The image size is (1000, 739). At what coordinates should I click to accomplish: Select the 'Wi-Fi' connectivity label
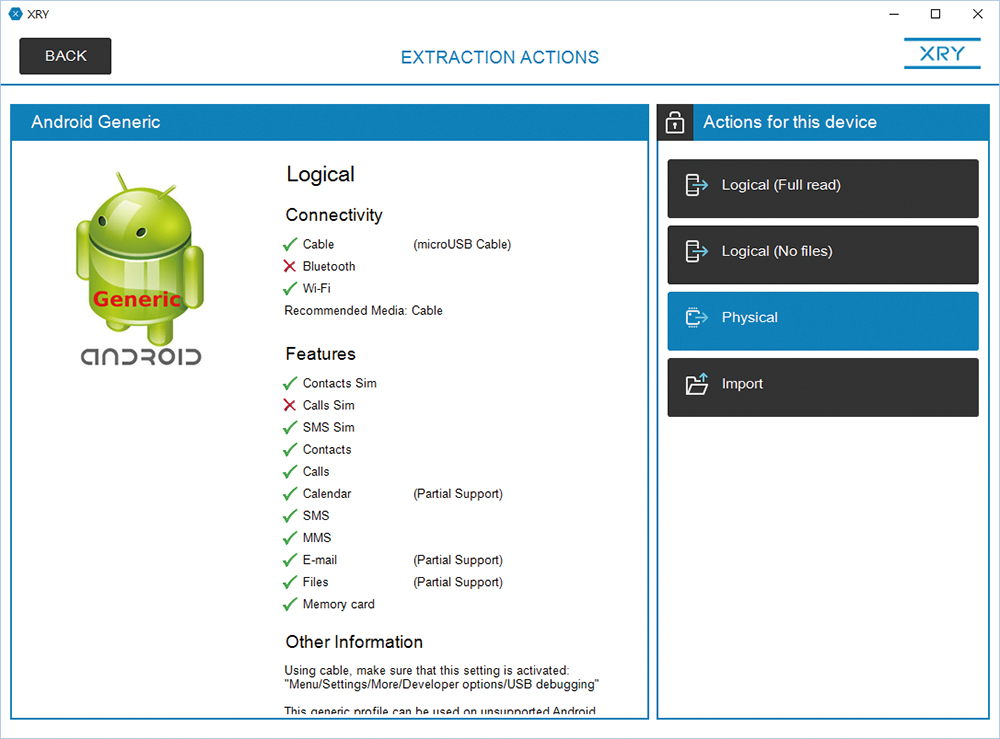(317, 288)
